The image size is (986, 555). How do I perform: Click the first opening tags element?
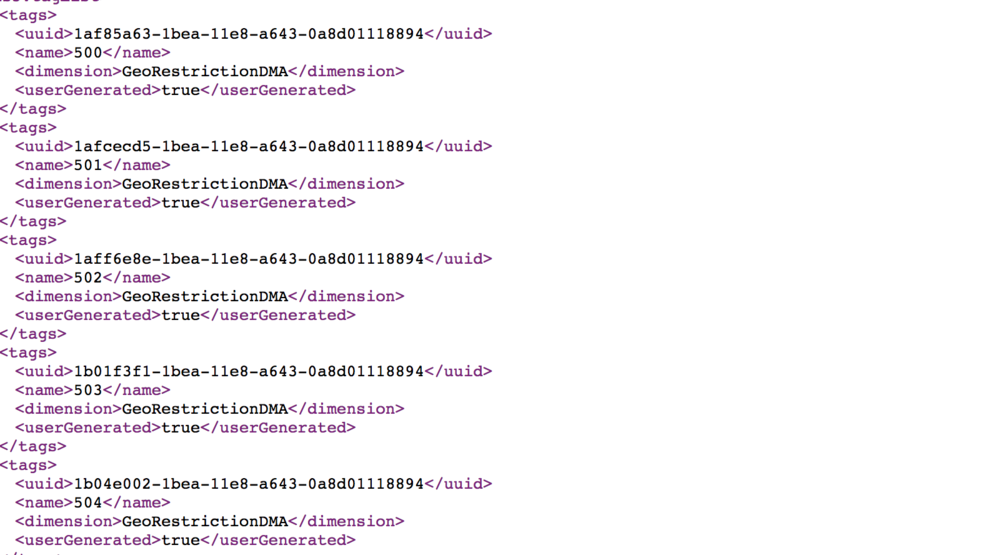click(28, 15)
